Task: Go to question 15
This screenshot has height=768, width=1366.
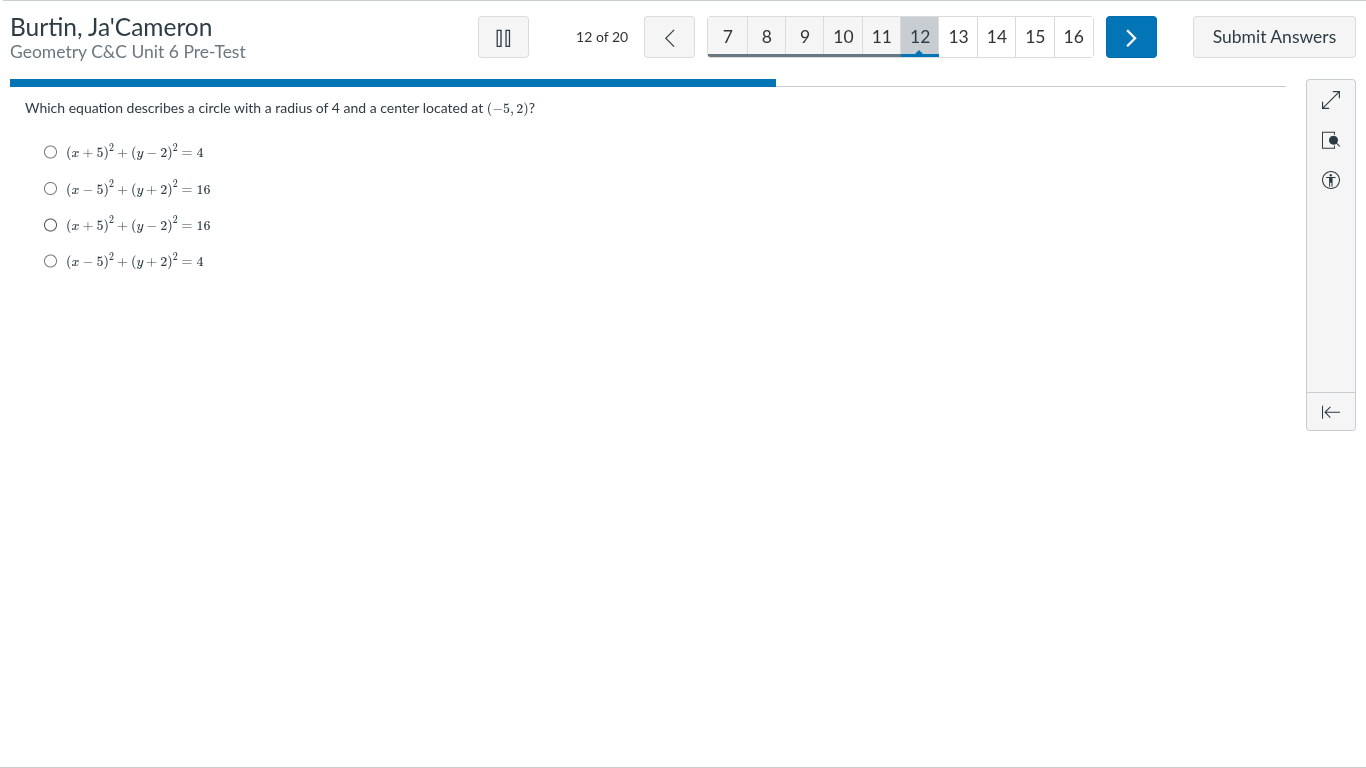Action: click(1035, 37)
